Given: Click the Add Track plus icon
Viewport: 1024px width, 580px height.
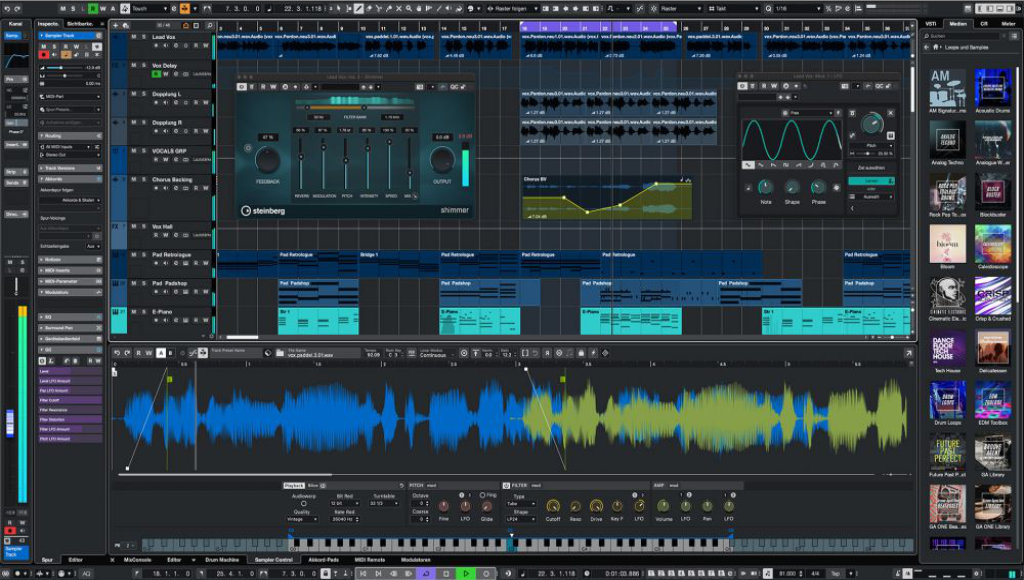Looking at the screenshot, I should point(116,25).
